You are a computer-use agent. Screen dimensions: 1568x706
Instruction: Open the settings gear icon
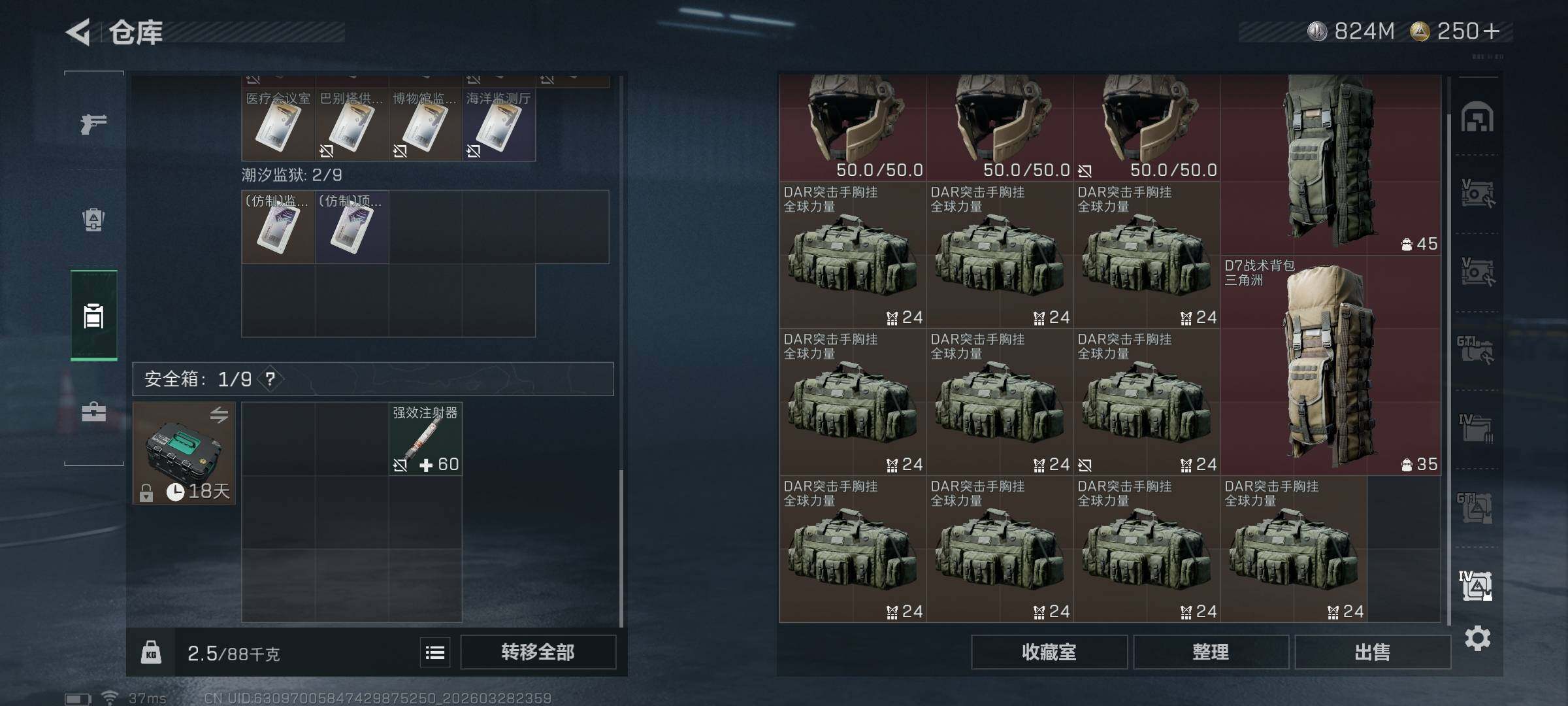pyautogui.click(x=1477, y=638)
